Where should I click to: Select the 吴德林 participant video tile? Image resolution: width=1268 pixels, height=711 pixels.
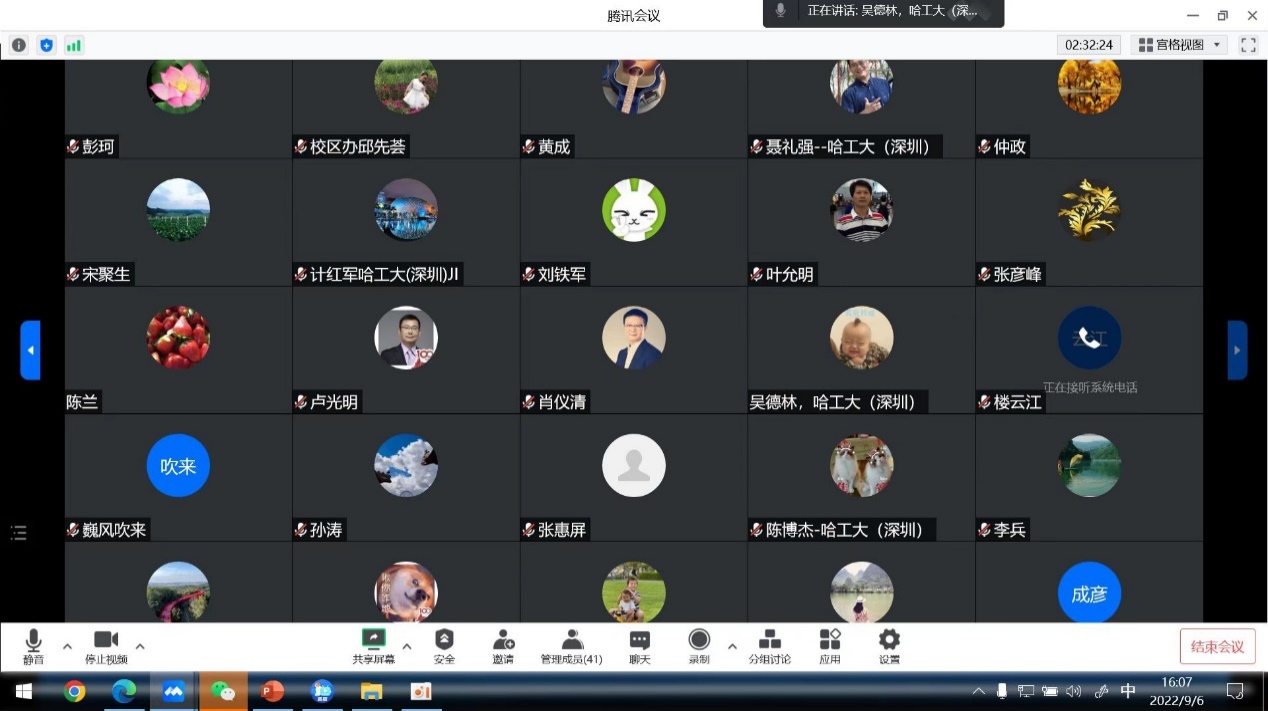(861, 350)
